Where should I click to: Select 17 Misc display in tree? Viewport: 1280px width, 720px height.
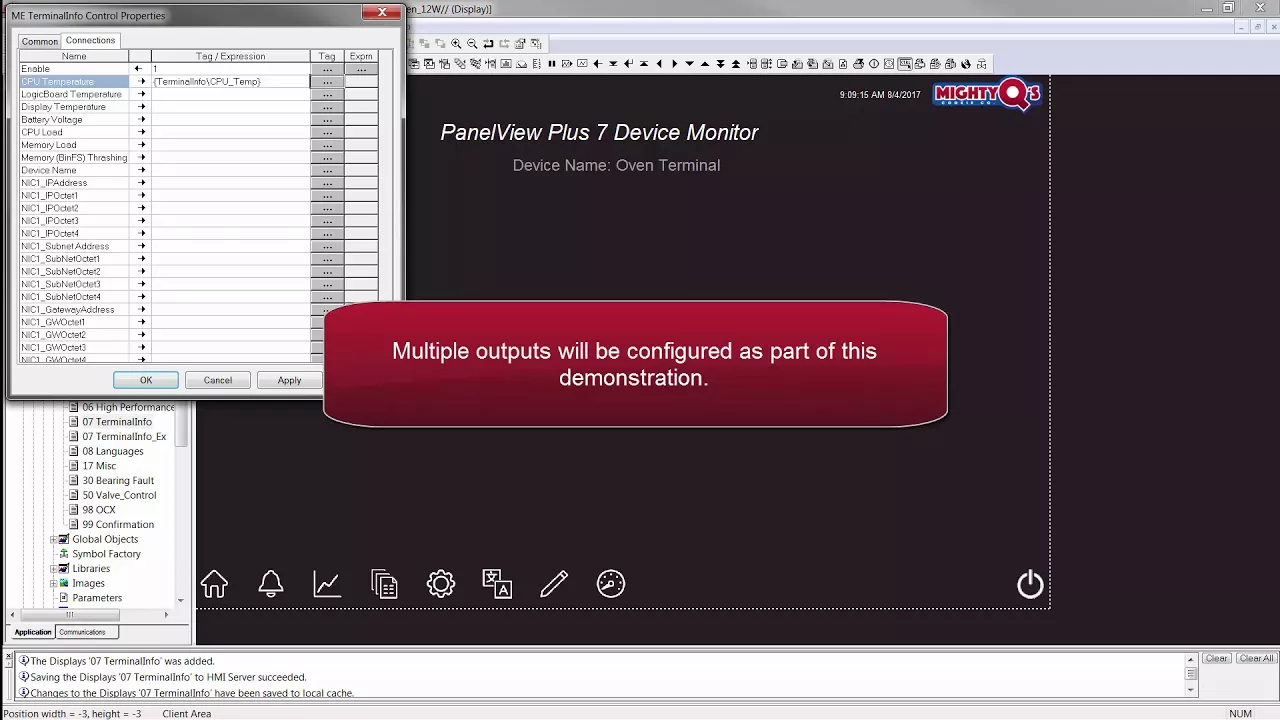click(99, 466)
